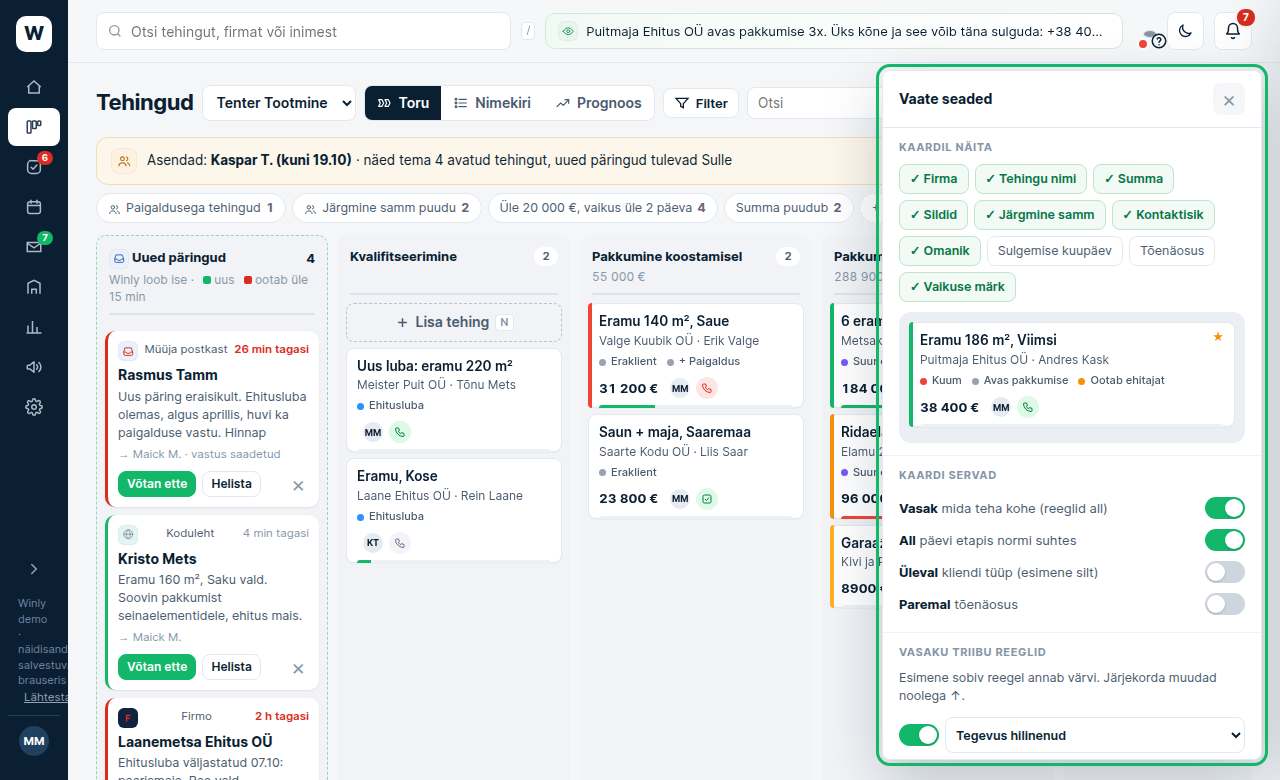The height and width of the screenshot is (780, 1280).
Task: Click the Lähtesta link in sidebar
Action: point(46,697)
